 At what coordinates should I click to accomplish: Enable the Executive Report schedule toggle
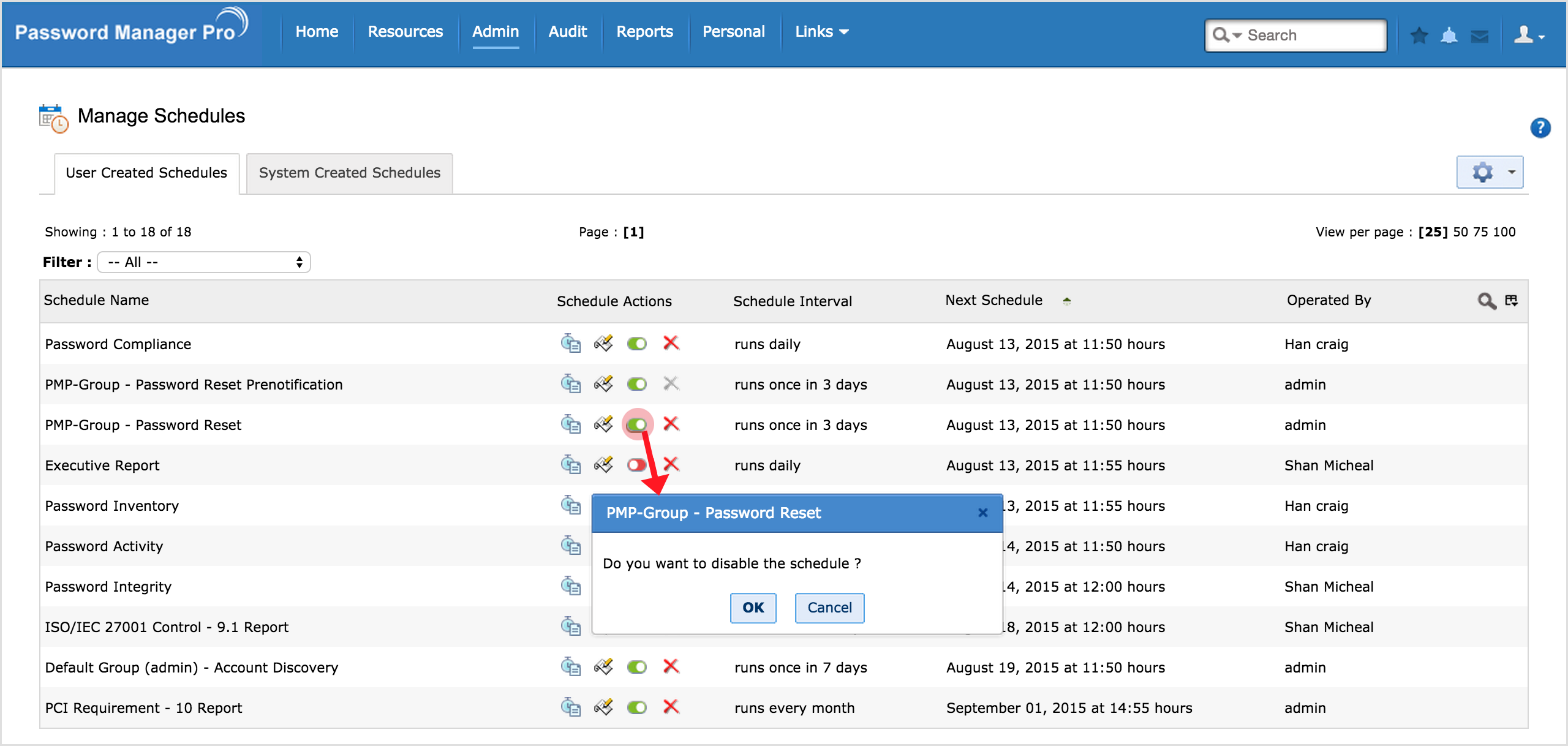636,465
